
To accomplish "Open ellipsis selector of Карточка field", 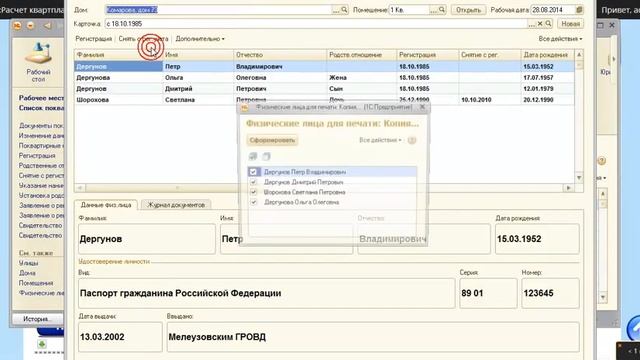I will 531,24.
